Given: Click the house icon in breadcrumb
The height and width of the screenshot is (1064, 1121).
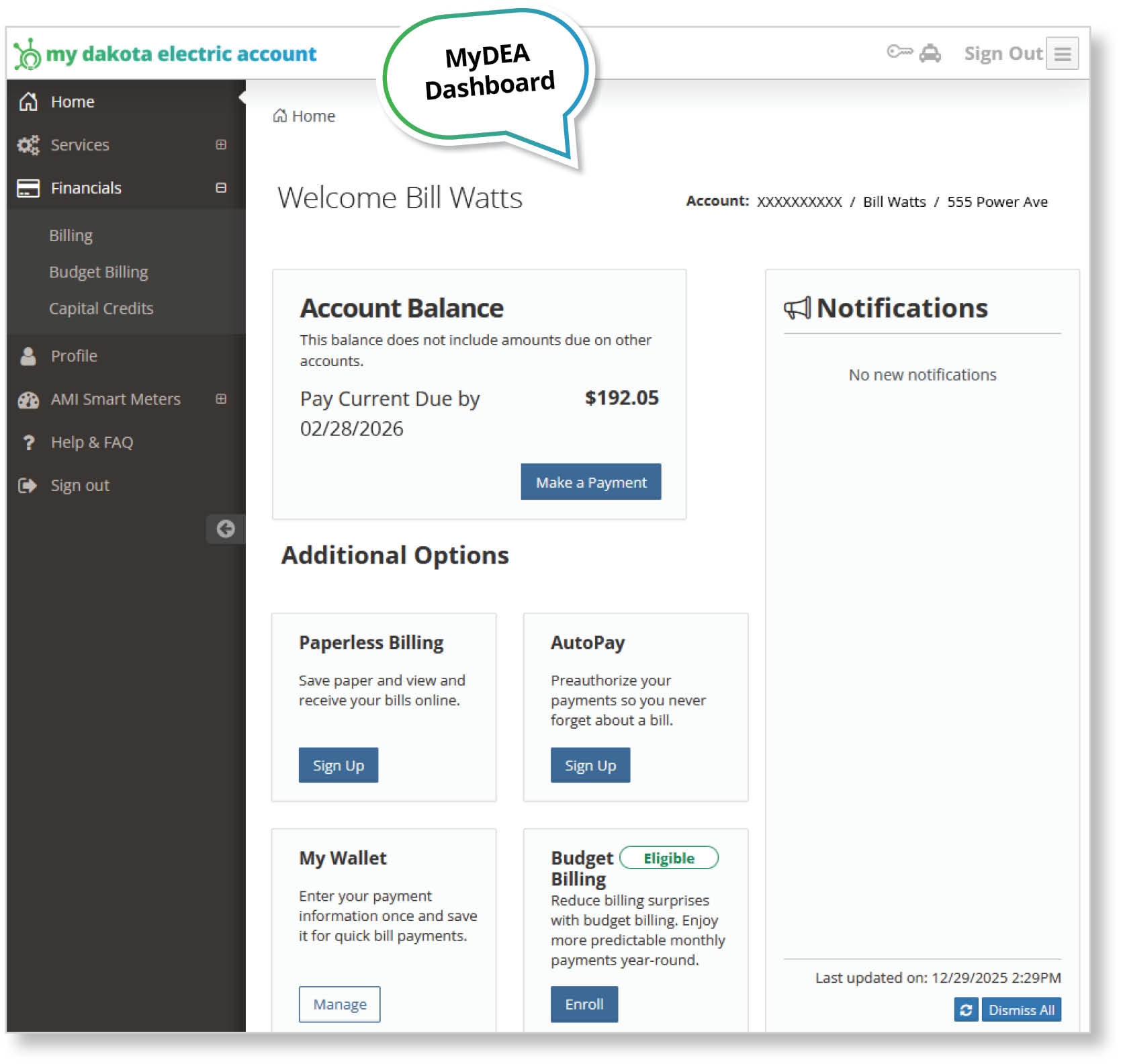Looking at the screenshot, I should coord(280,116).
